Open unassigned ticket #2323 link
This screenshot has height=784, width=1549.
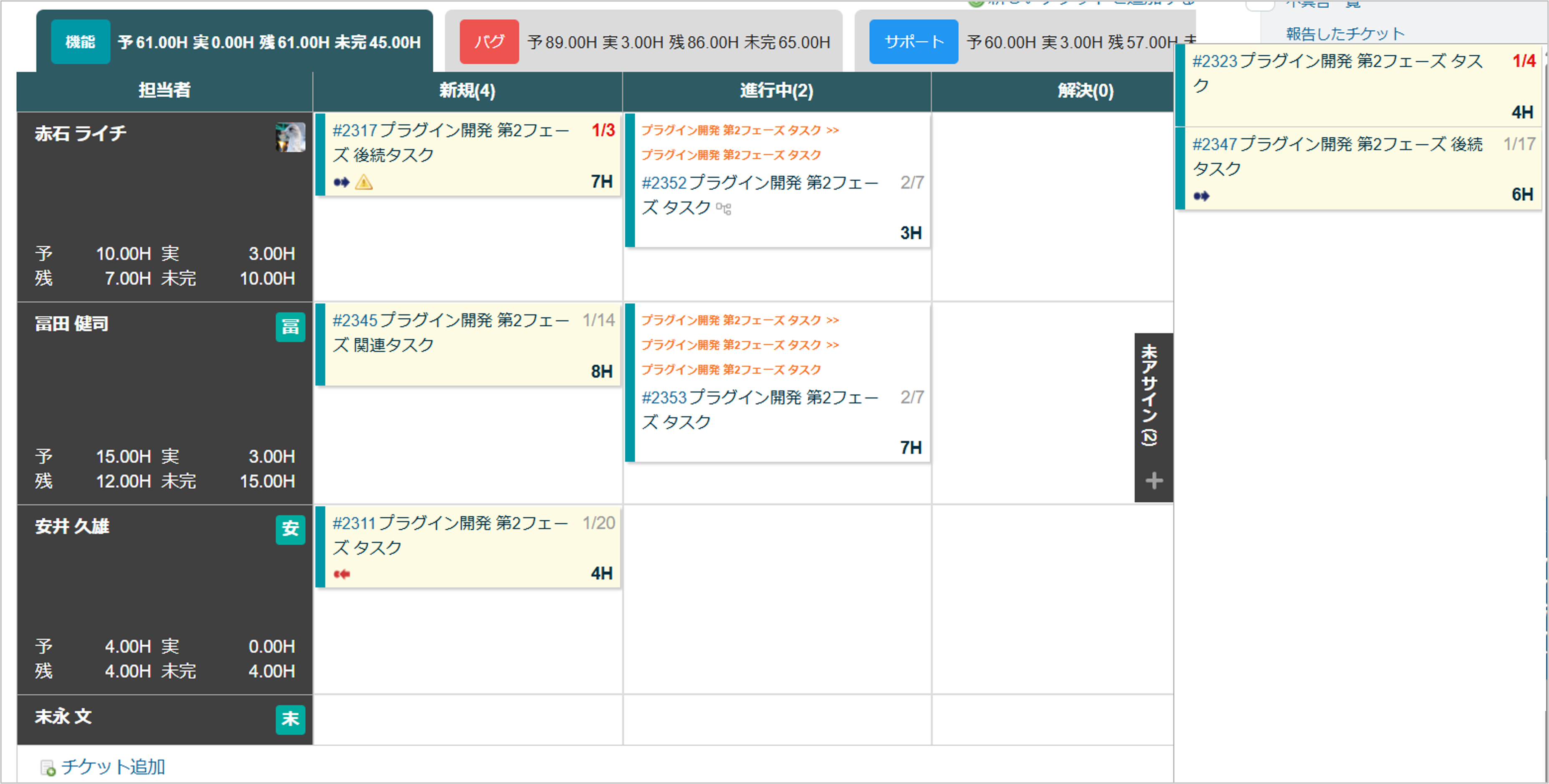(x=1215, y=61)
